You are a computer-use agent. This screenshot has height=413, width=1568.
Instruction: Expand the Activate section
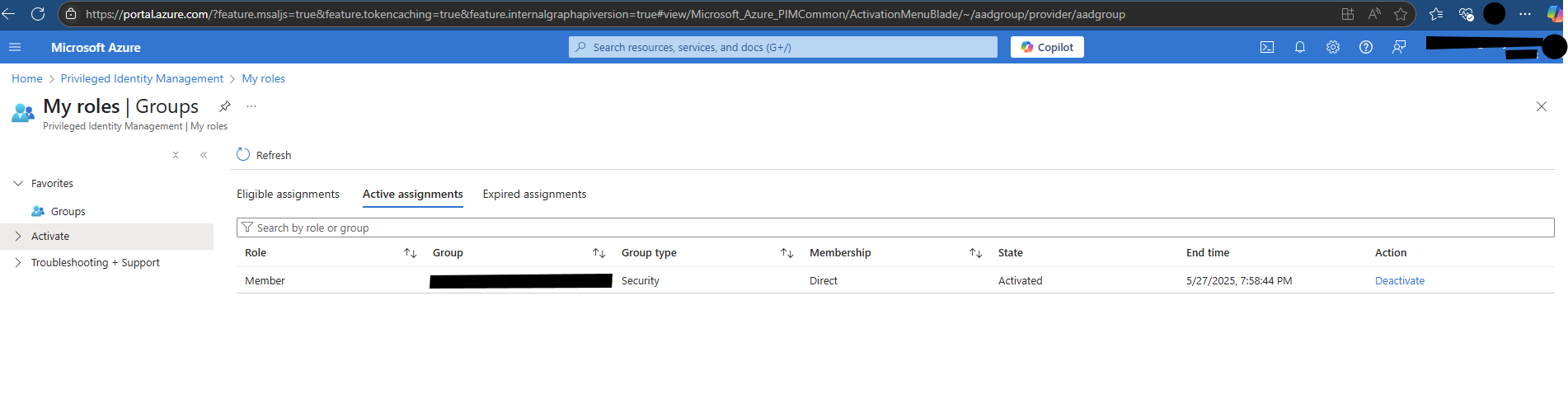[18, 236]
